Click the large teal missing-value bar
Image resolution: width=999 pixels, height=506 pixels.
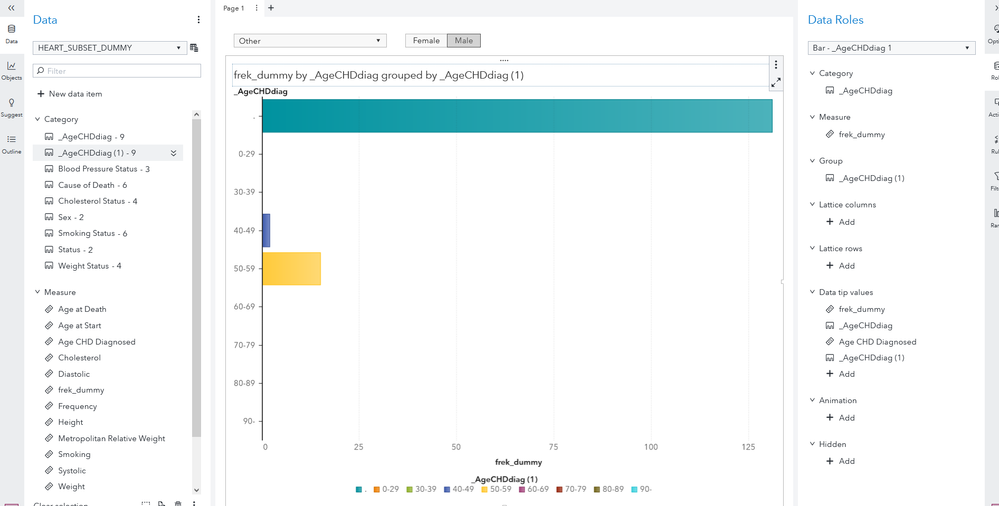(517, 115)
